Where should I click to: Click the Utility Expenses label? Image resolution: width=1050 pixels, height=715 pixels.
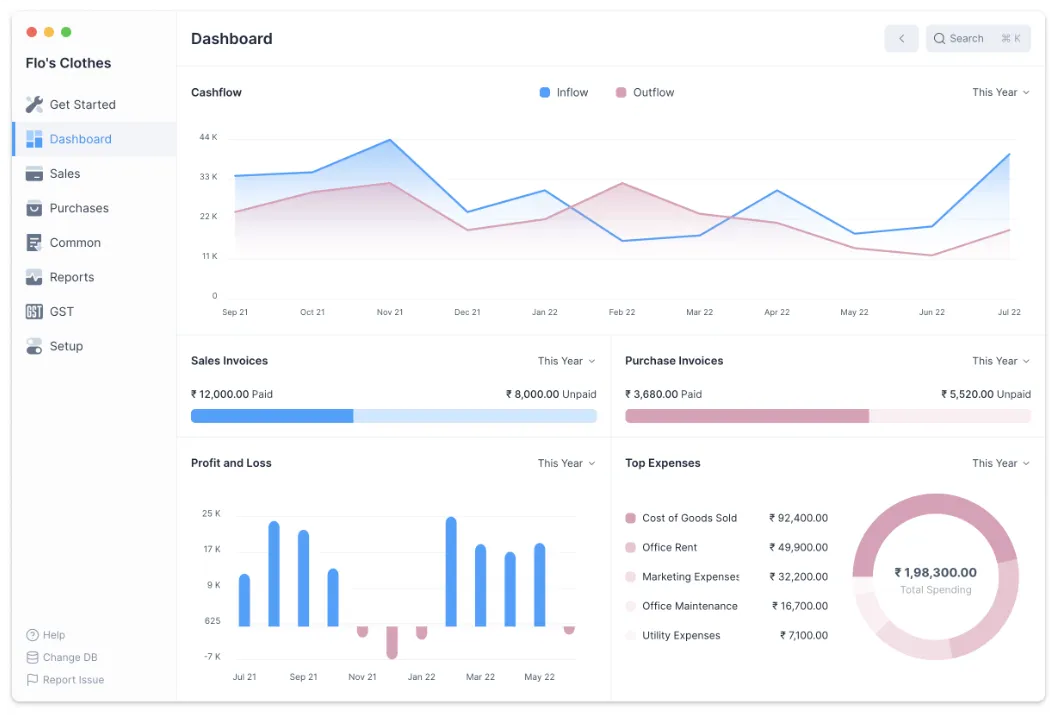point(681,635)
